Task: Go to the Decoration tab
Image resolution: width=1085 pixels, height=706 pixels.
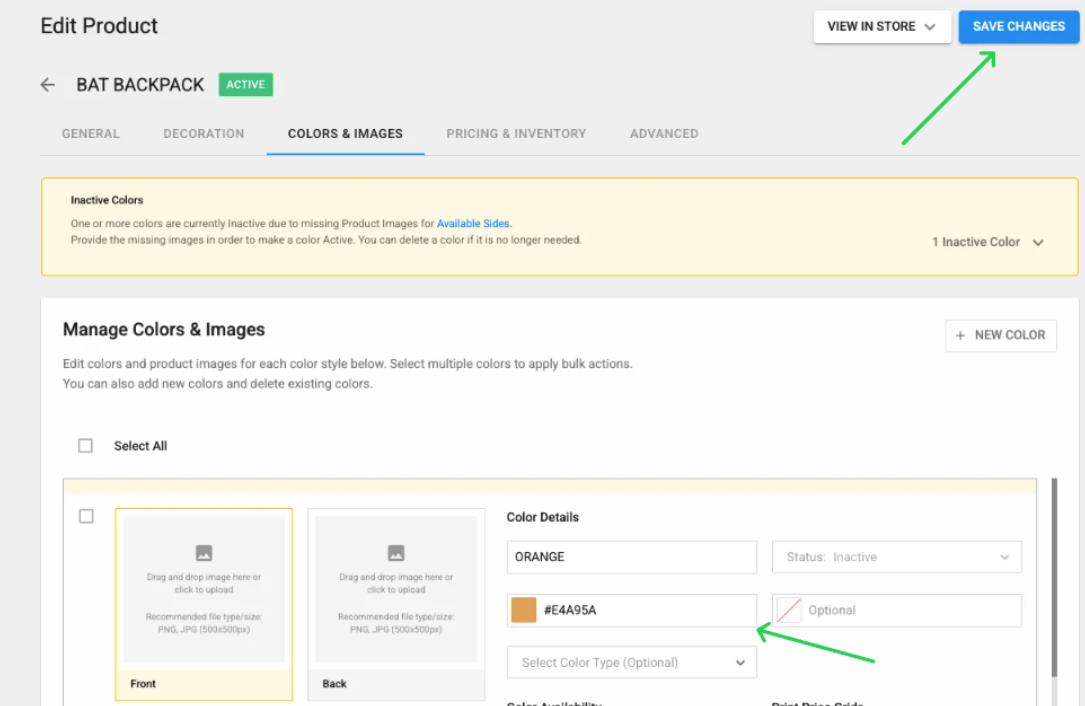Action: click(x=203, y=133)
